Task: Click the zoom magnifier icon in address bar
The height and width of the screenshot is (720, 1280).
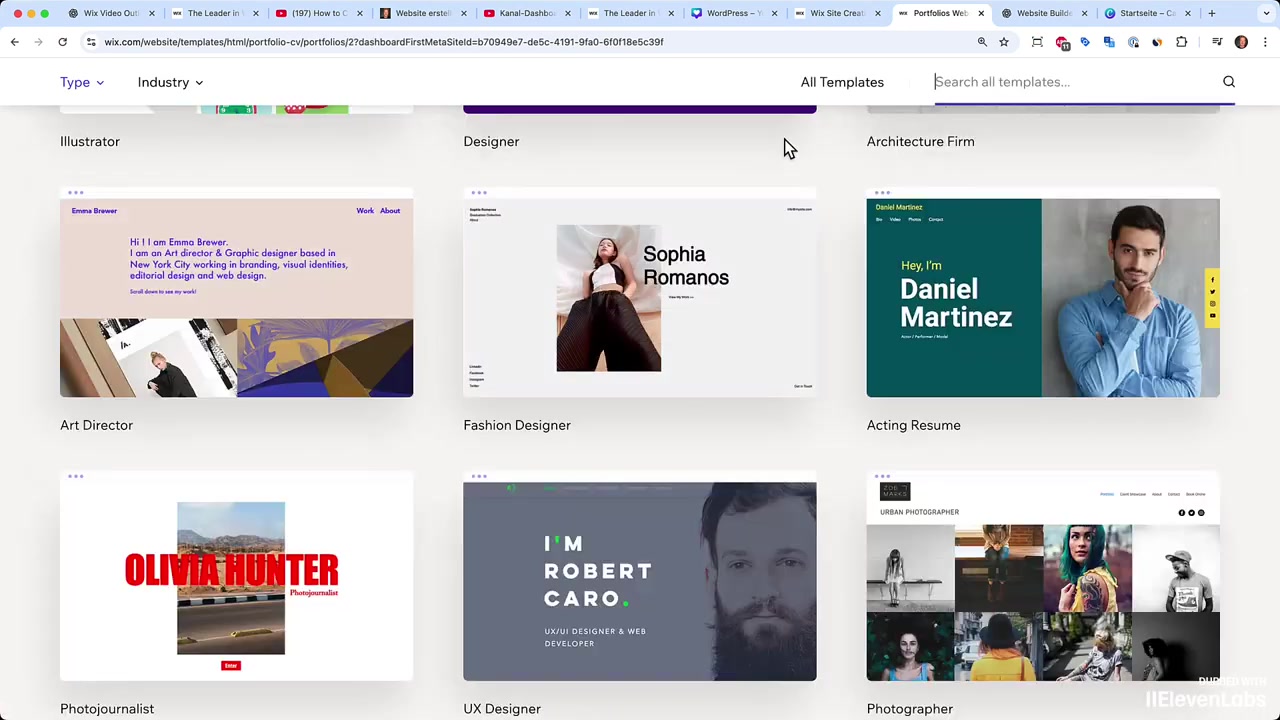Action: (x=982, y=42)
